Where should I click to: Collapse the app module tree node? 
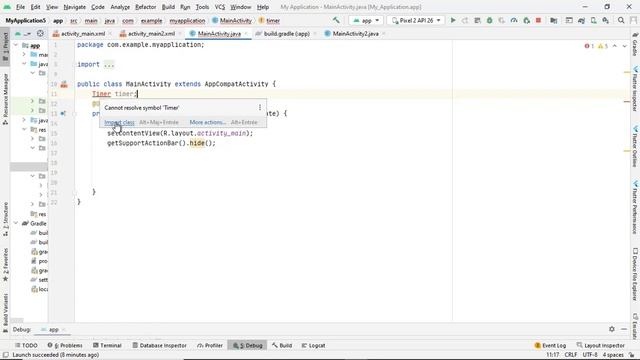click(x=16, y=45)
